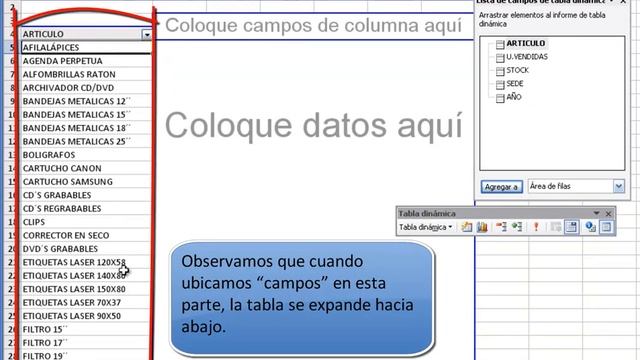Select SEDE in the field list
640x360 pixels.
[x=514, y=84]
